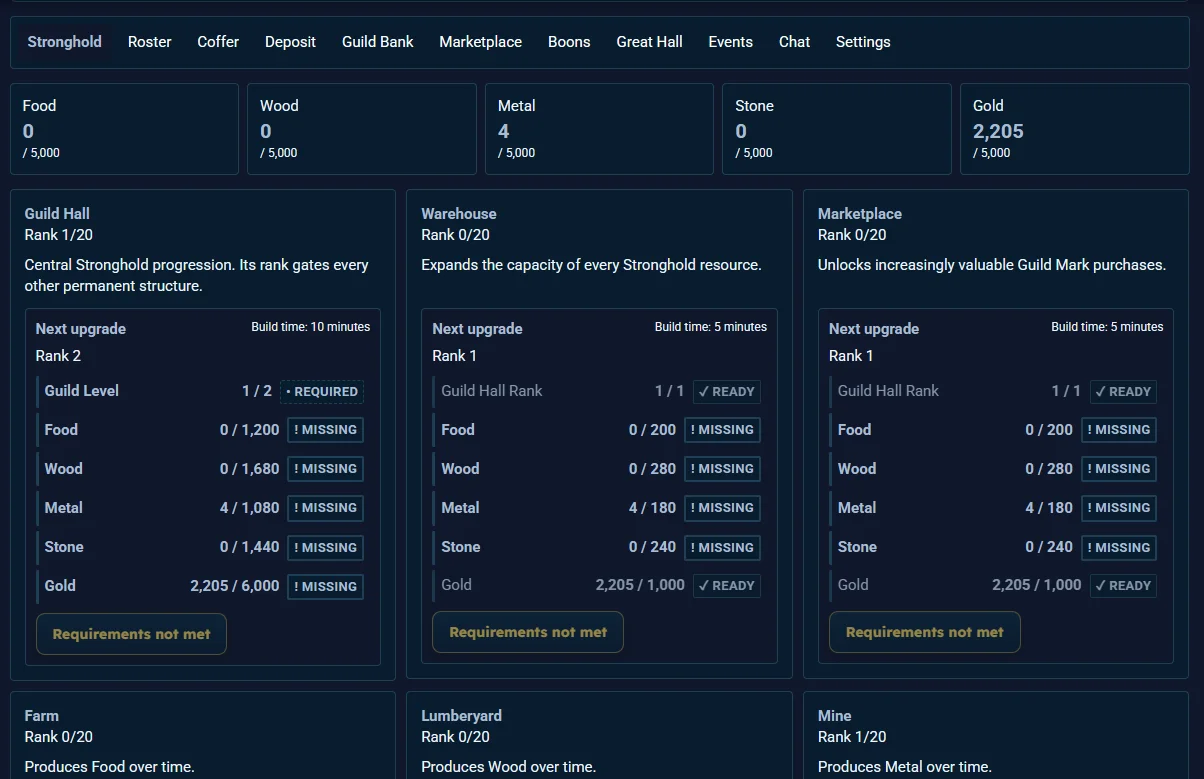The height and width of the screenshot is (779, 1204).
Task: Open the Boons tab
Action: [x=569, y=42]
